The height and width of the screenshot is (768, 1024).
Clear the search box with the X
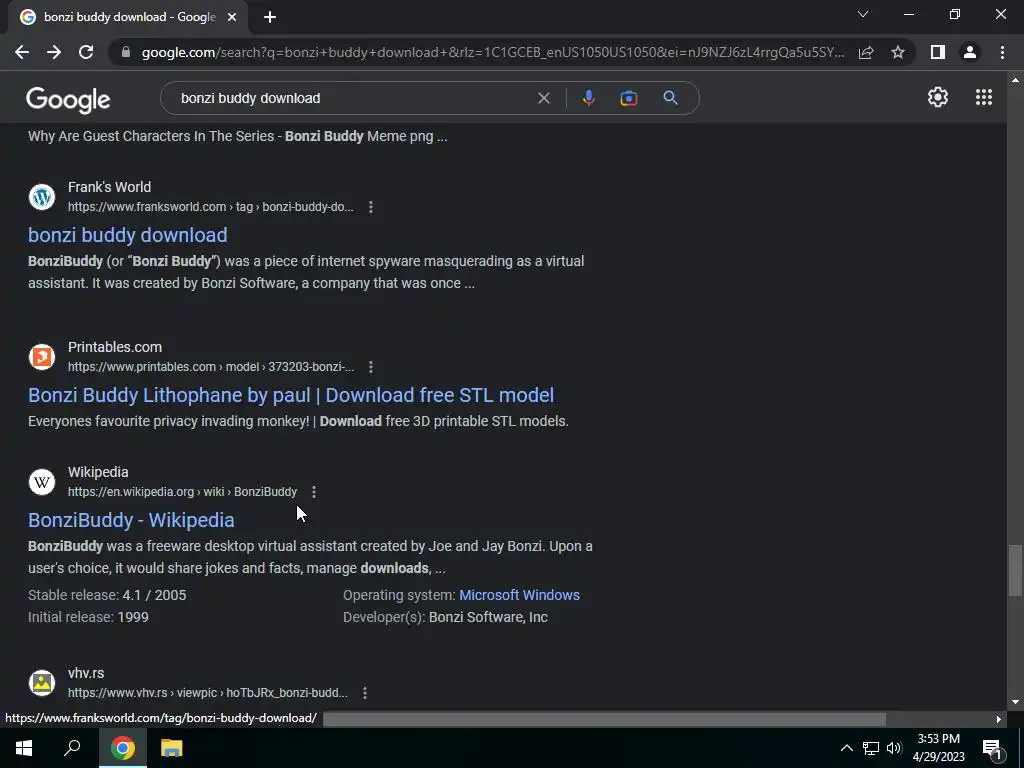pos(543,98)
